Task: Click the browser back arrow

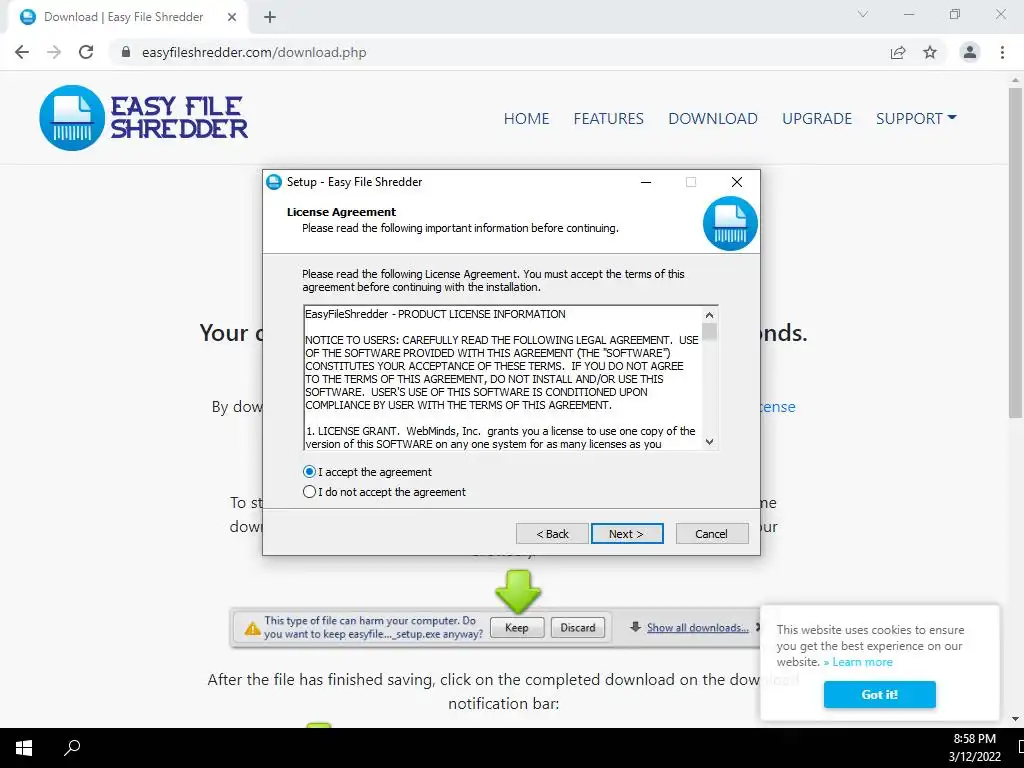Action: tap(22, 52)
